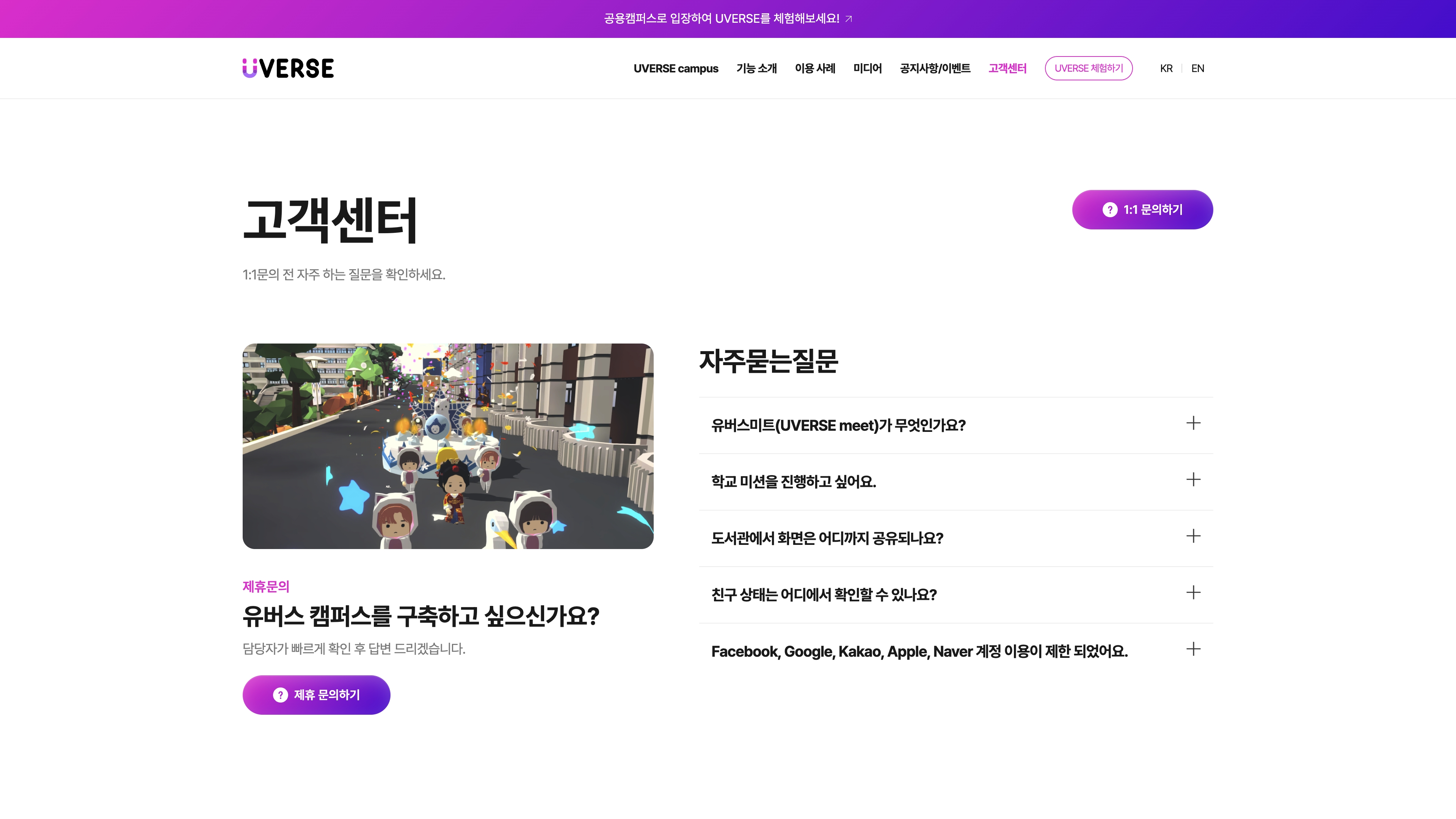
Task: Expand the Facebook, Google, Kakao account restriction question
Action: click(956, 651)
